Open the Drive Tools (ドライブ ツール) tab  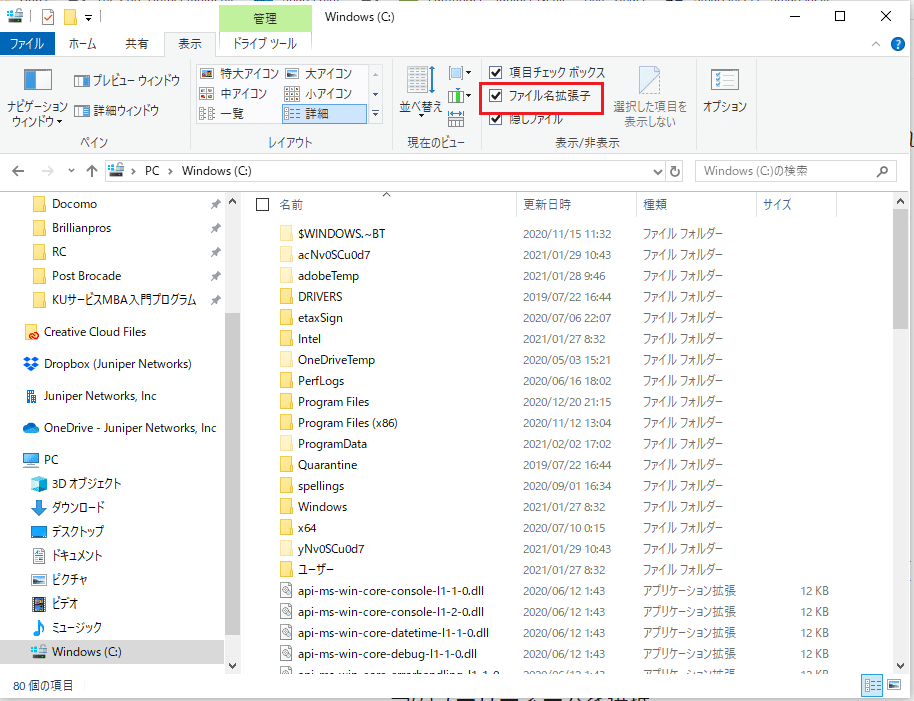coord(265,44)
